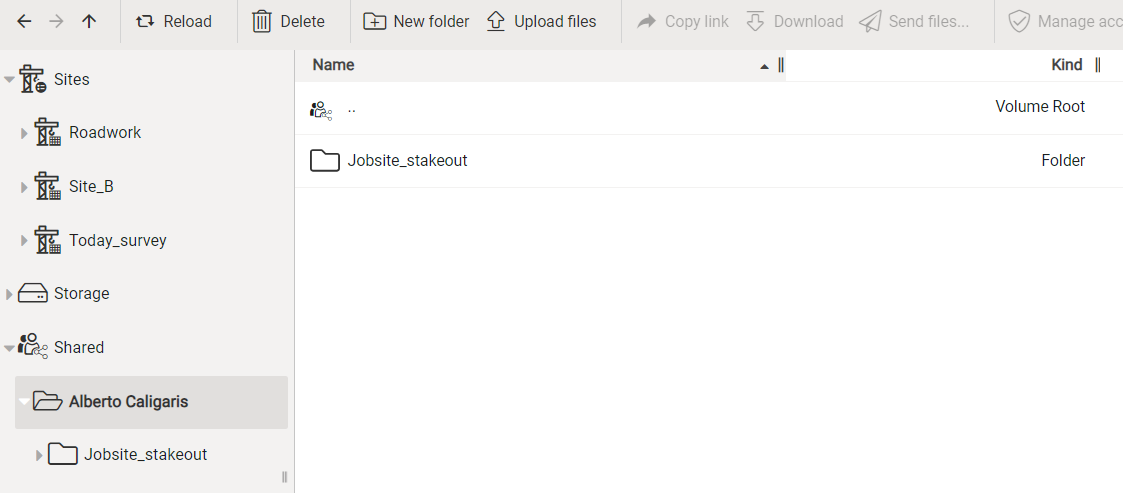Expand the Storage tree node
Viewport: 1123px width, 493px height.
(10, 294)
